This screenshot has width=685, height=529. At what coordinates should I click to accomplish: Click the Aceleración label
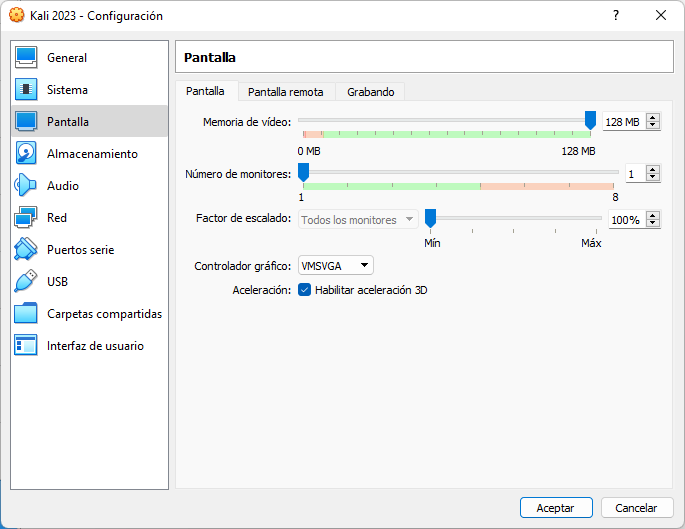pyautogui.click(x=262, y=290)
